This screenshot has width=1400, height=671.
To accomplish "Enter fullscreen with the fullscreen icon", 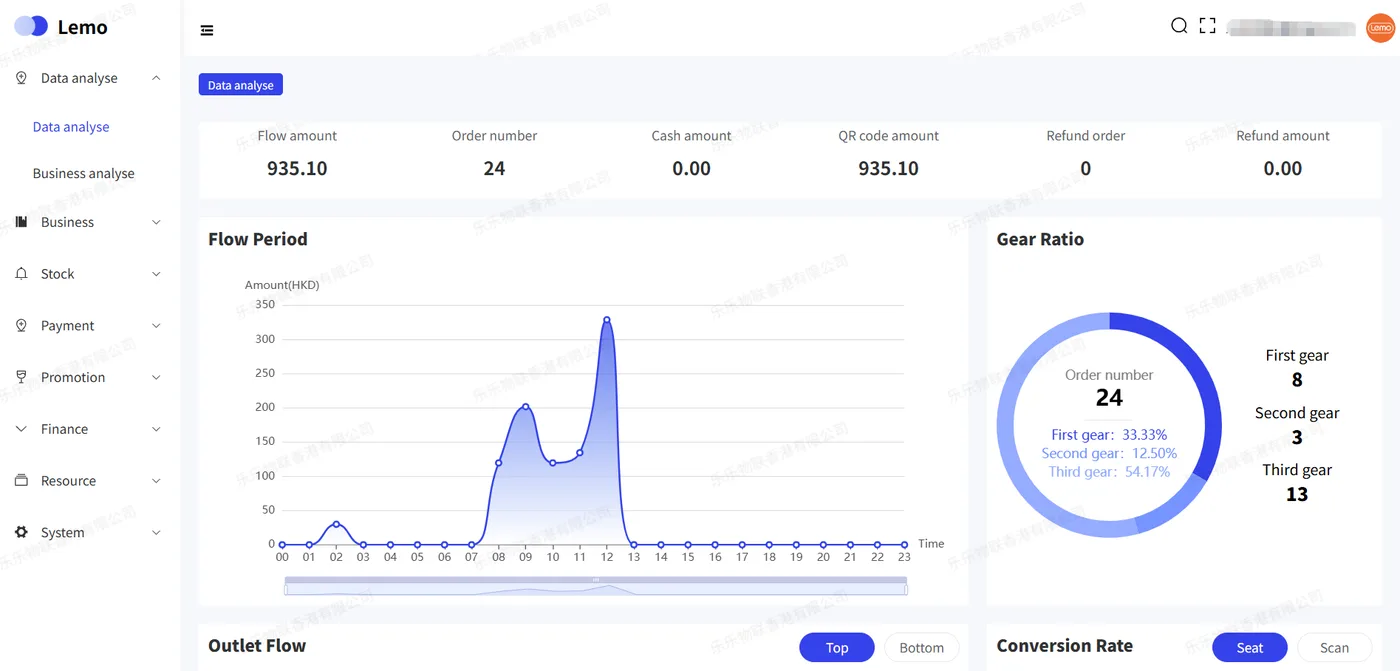I will click(x=1207, y=26).
